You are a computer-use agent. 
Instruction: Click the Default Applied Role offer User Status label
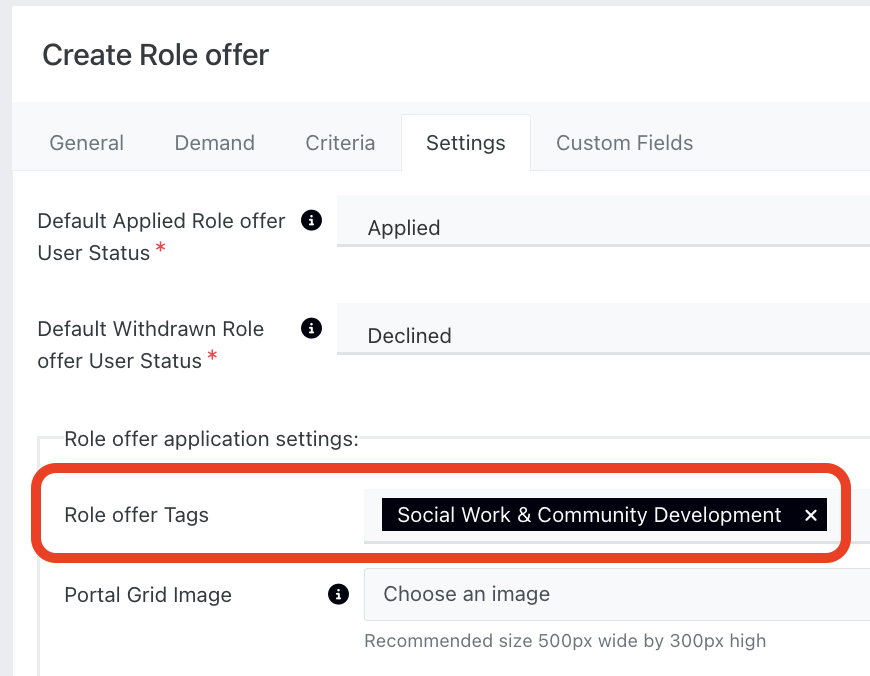click(161, 236)
